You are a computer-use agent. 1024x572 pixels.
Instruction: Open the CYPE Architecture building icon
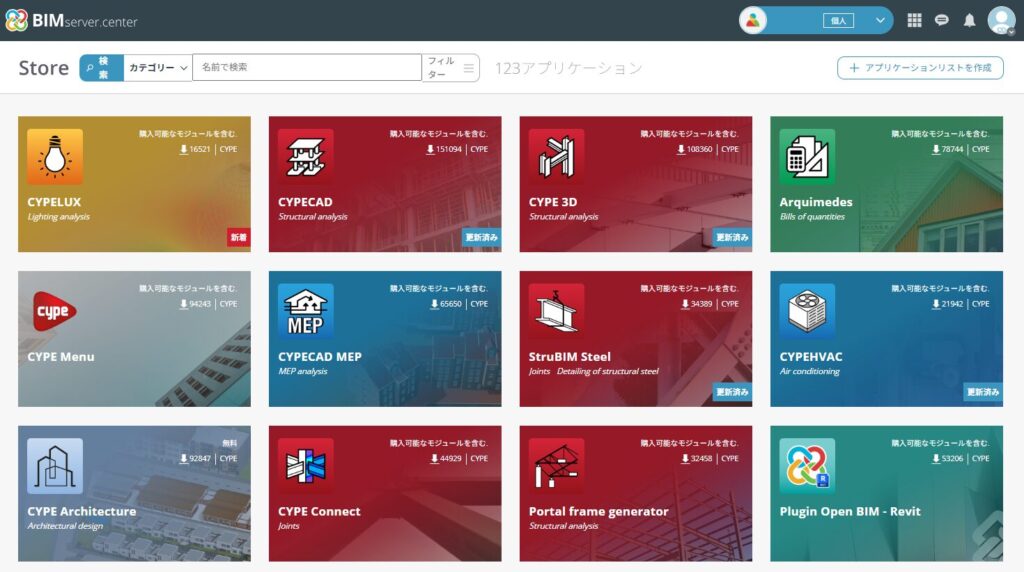[55, 466]
